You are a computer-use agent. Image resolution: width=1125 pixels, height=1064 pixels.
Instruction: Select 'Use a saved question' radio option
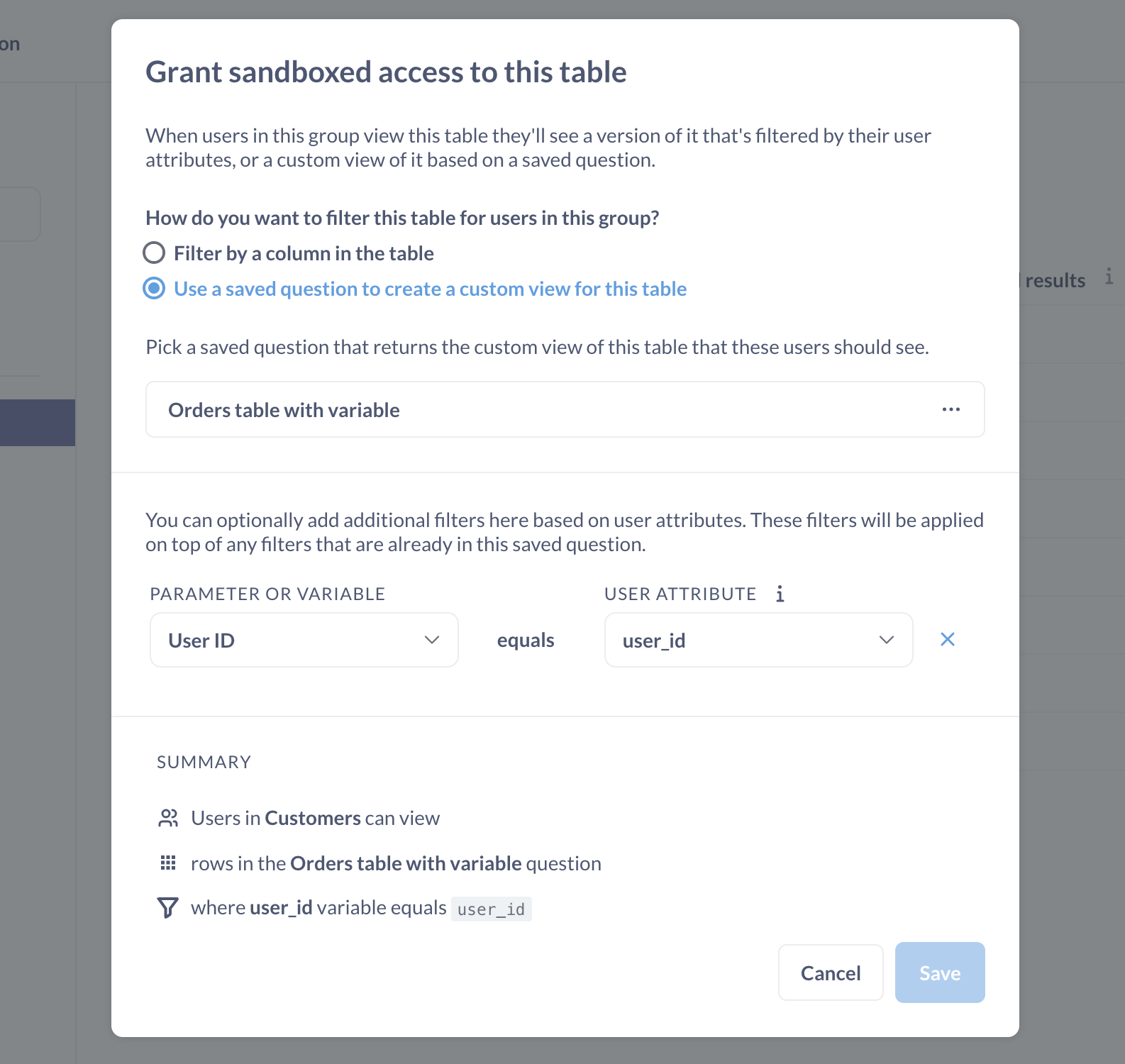154,288
